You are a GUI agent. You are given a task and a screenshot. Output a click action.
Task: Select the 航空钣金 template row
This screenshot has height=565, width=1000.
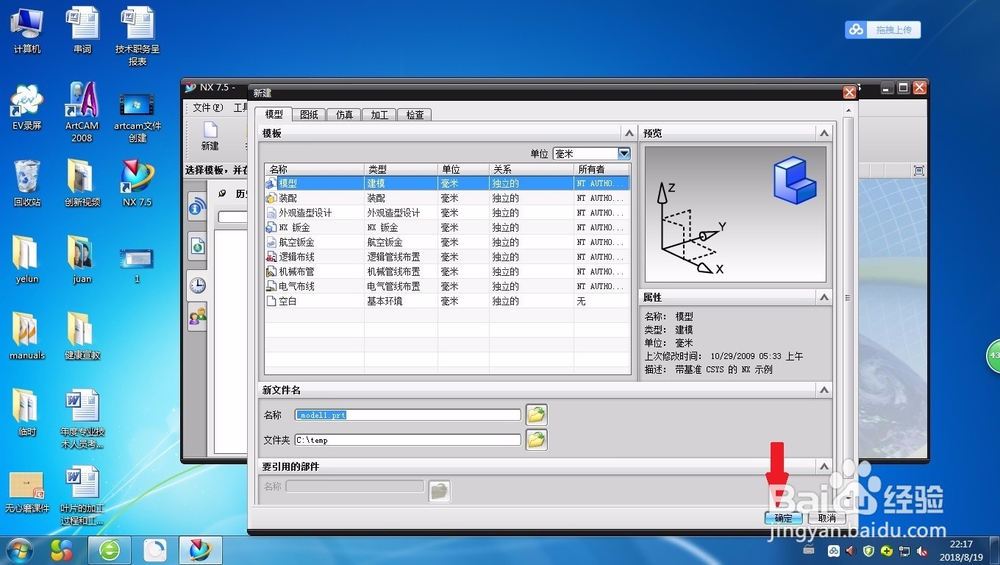coord(447,242)
